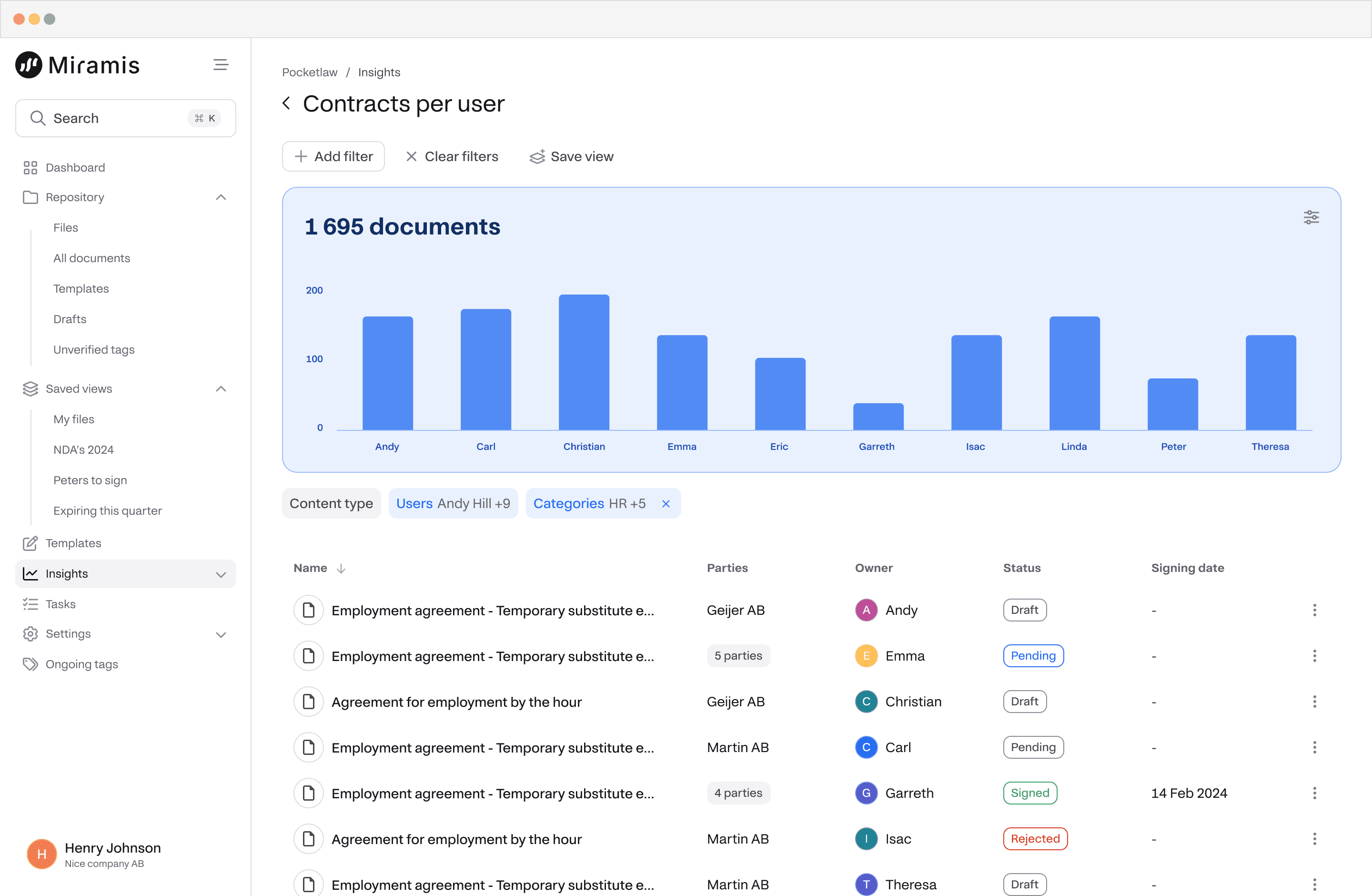The height and width of the screenshot is (896, 1372).
Task: Click the Christian bar in the chart
Action: click(584, 362)
